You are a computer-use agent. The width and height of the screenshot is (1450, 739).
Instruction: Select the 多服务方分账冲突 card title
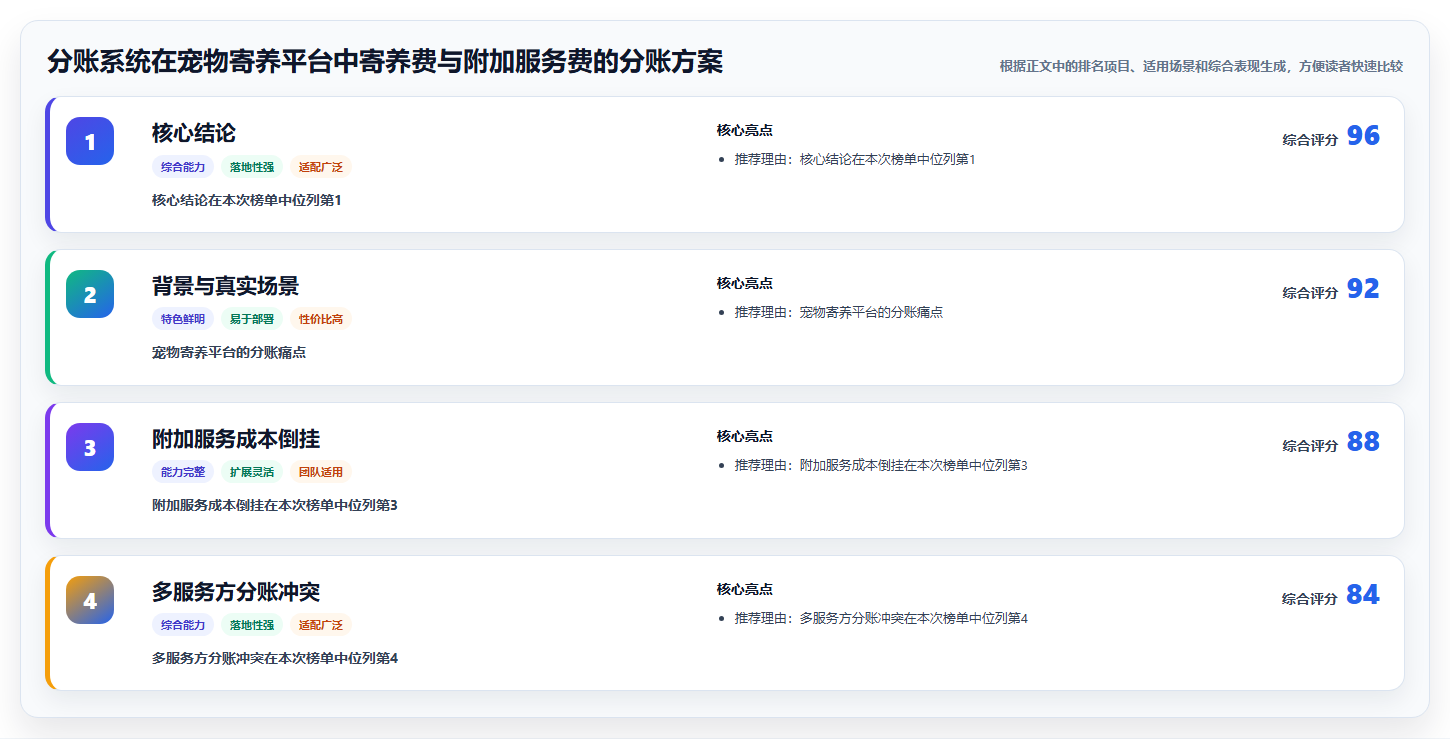pyautogui.click(x=236, y=592)
